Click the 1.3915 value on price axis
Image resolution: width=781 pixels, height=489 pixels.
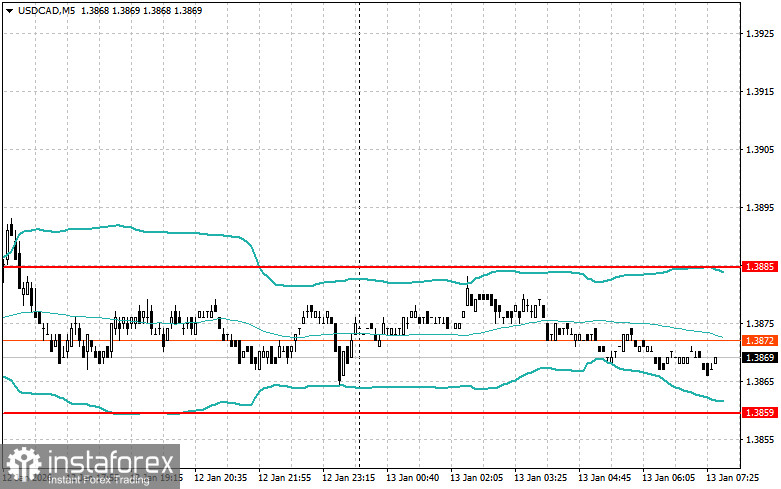(x=760, y=92)
